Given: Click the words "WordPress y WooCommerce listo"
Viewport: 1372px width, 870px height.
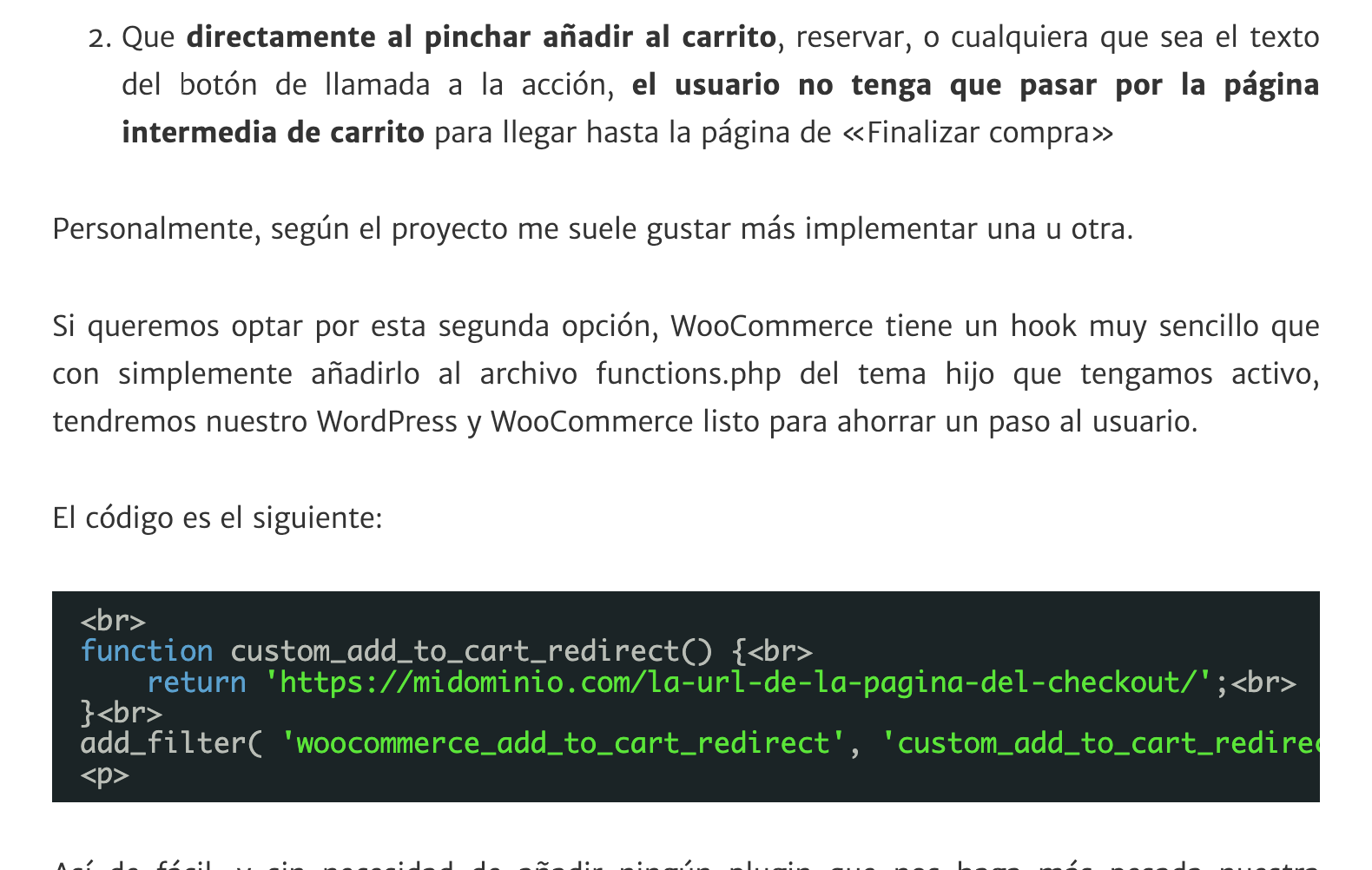Looking at the screenshot, I should coord(539,422).
